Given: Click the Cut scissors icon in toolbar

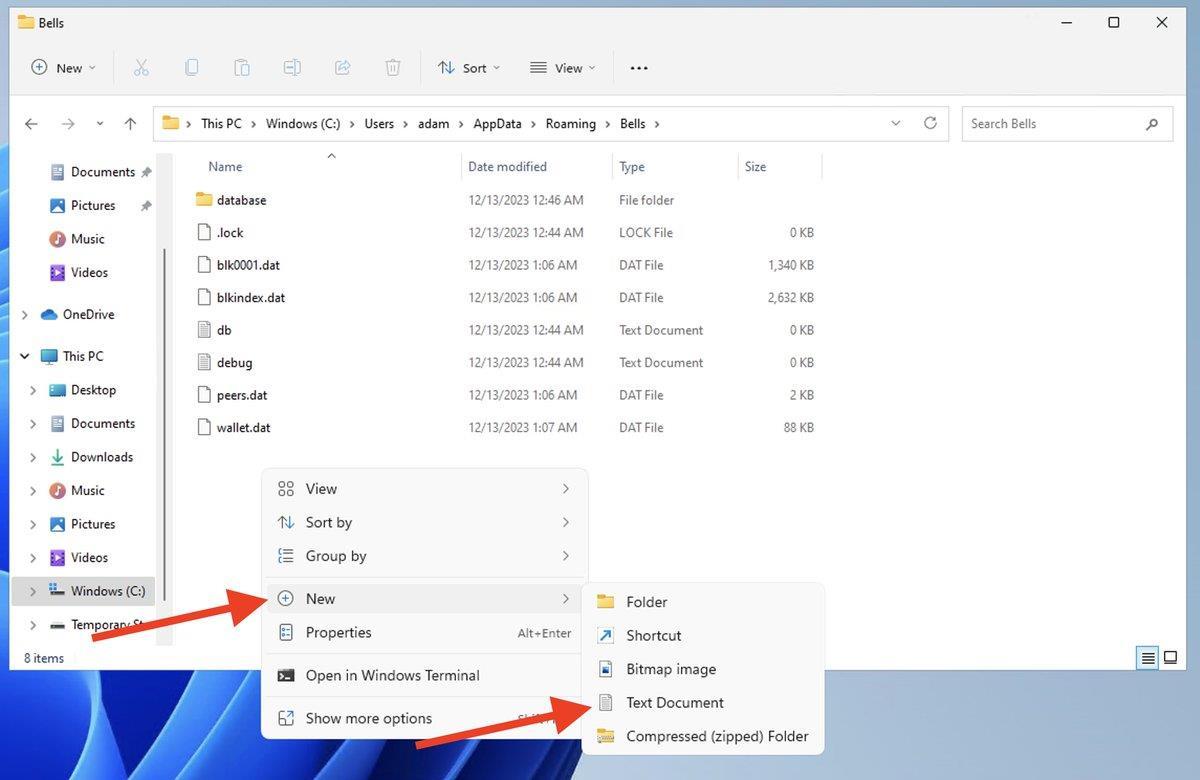Looking at the screenshot, I should tap(141, 68).
